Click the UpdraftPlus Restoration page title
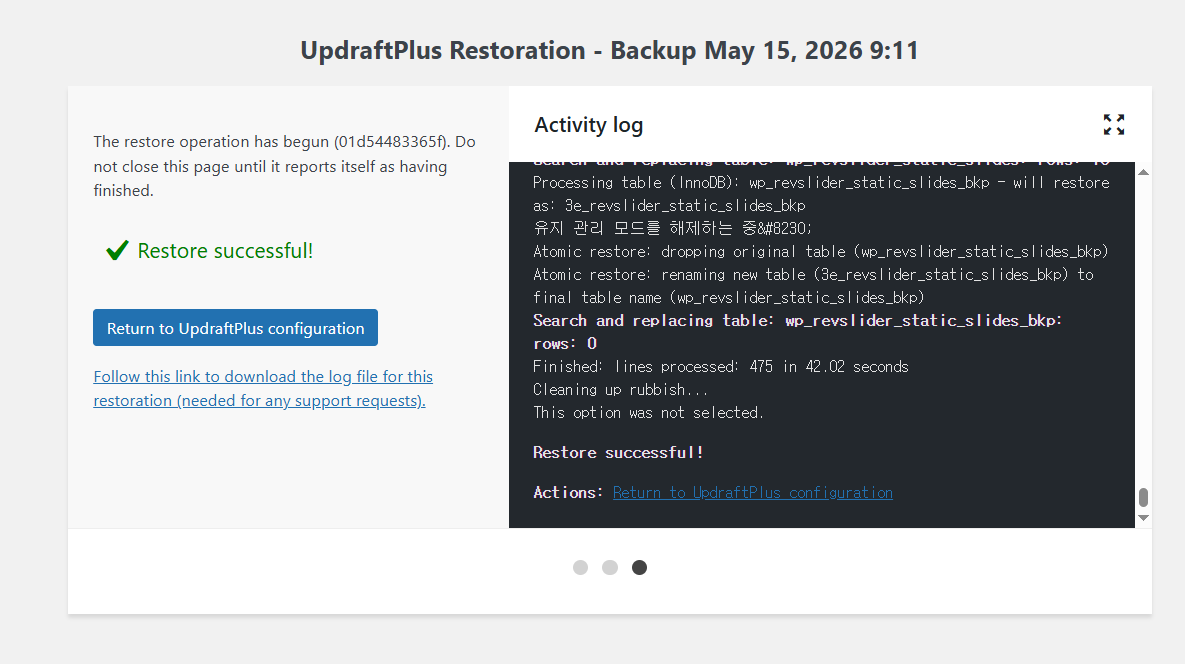 coord(609,50)
